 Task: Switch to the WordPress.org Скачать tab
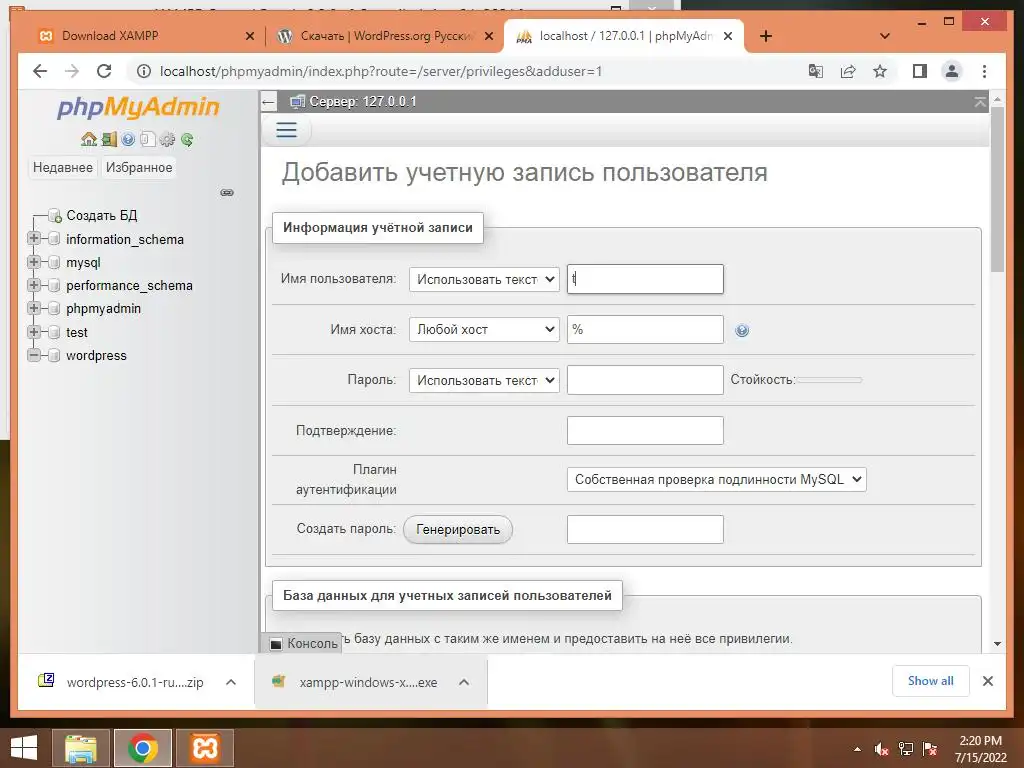click(385, 36)
